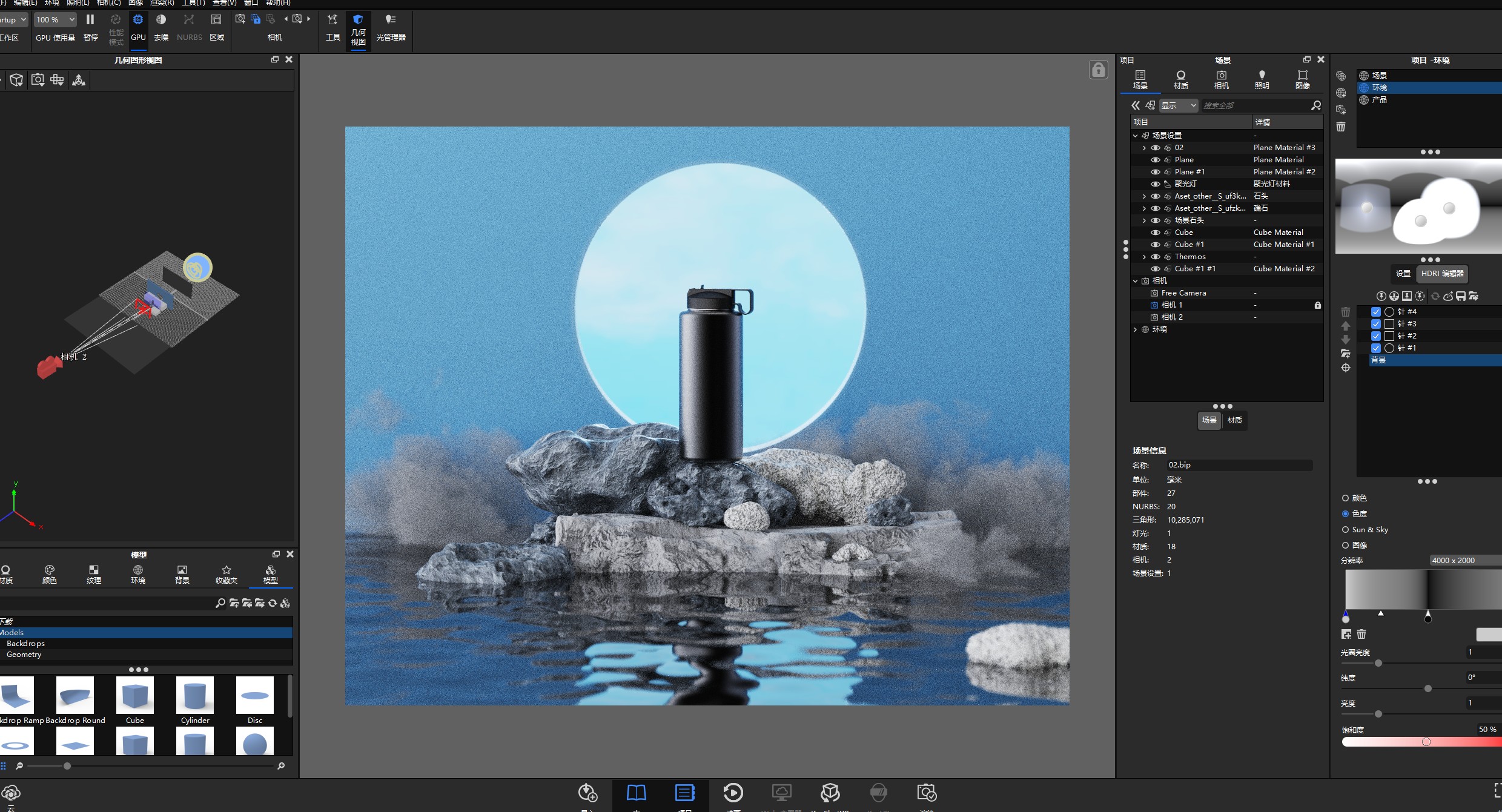
Task: Toggle the Library panel book icon
Action: [636, 793]
